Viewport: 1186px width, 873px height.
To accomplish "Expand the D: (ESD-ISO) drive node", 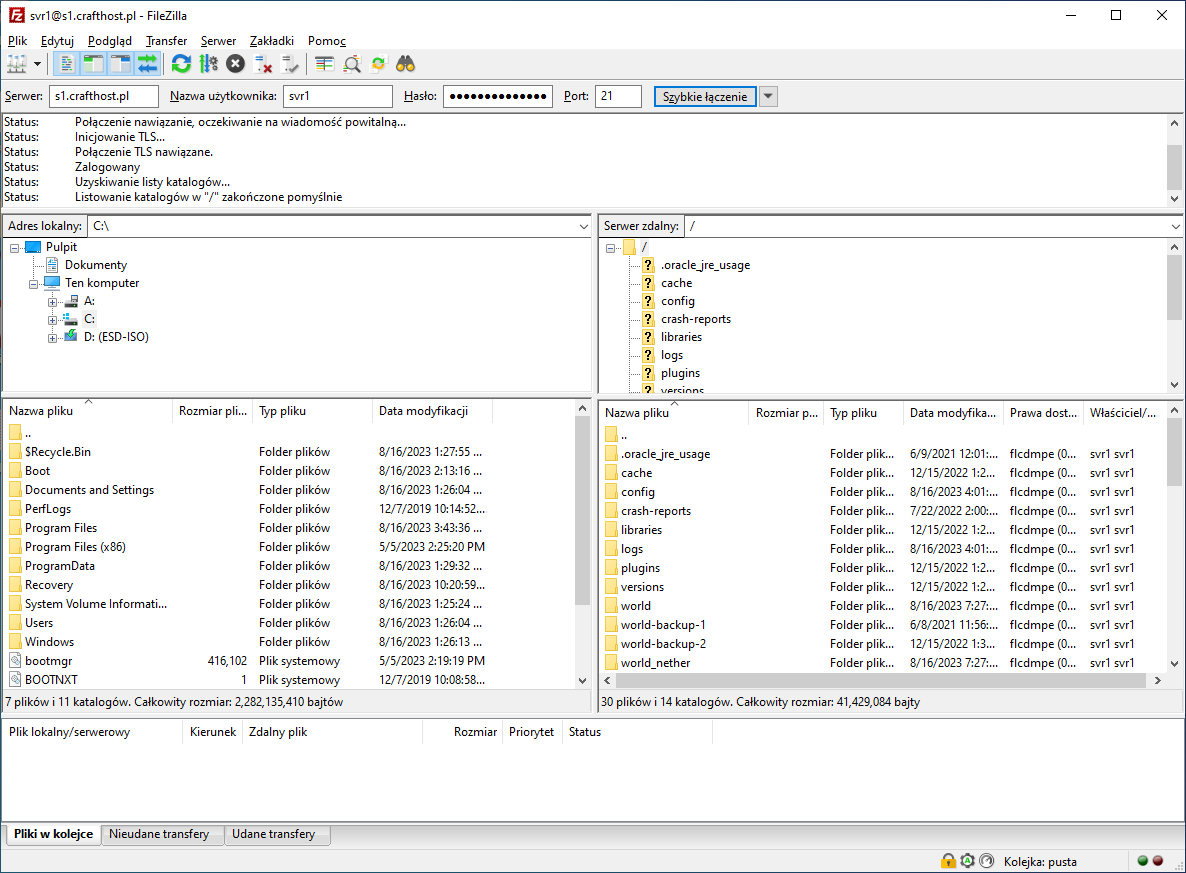I will (x=52, y=338).
